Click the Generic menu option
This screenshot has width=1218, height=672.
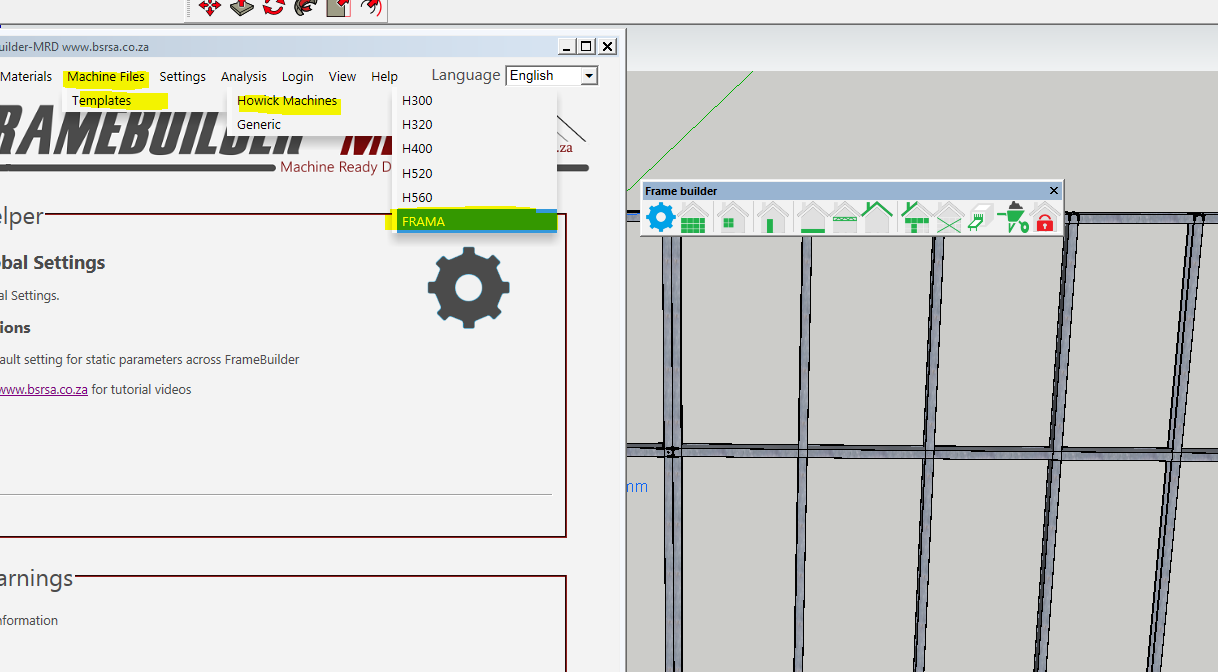click(259, 125)
